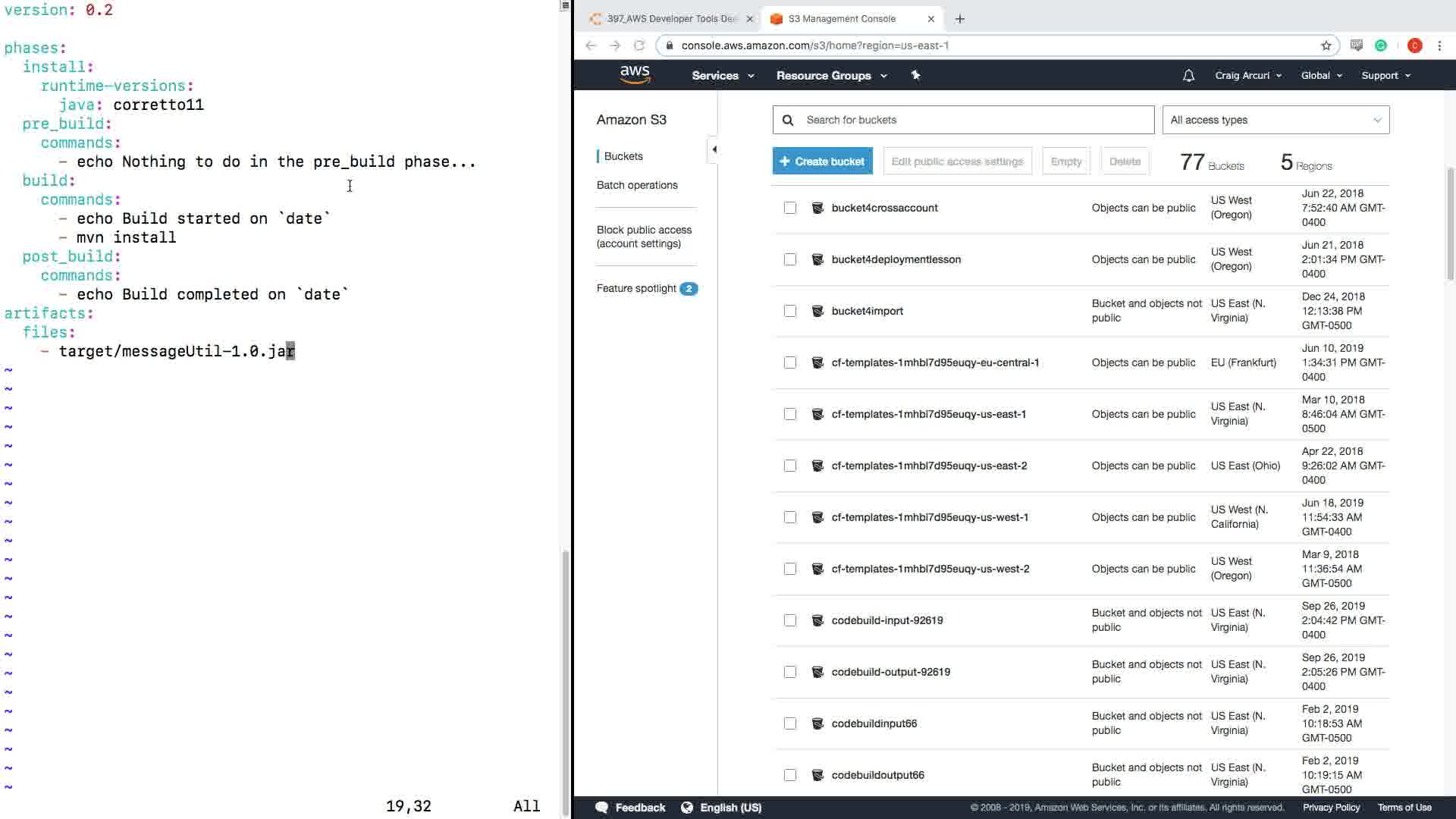This screenshot has height=819, width=1456.
Task: Reload the page with refresh icon
Action: coord(639,45)
